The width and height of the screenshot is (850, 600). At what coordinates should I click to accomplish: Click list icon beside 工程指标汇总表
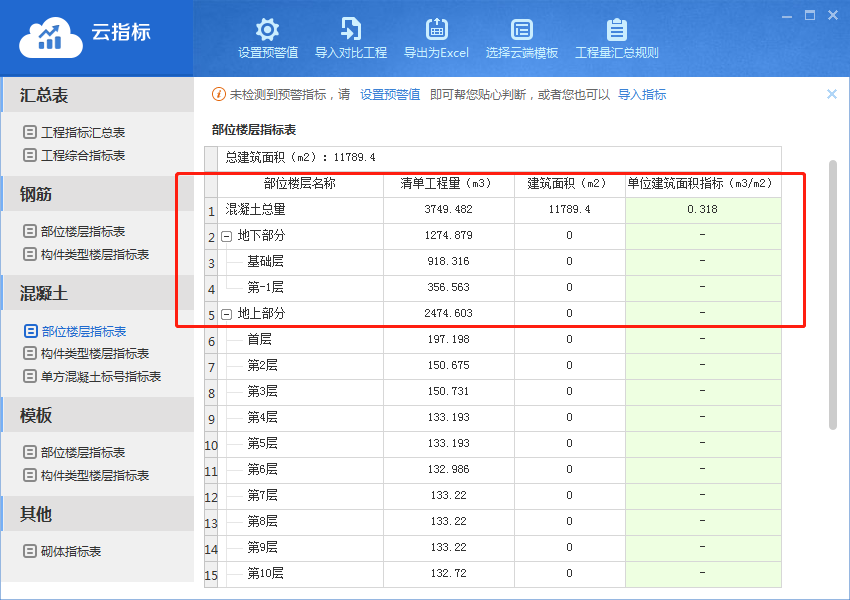[x=30, y=132]
